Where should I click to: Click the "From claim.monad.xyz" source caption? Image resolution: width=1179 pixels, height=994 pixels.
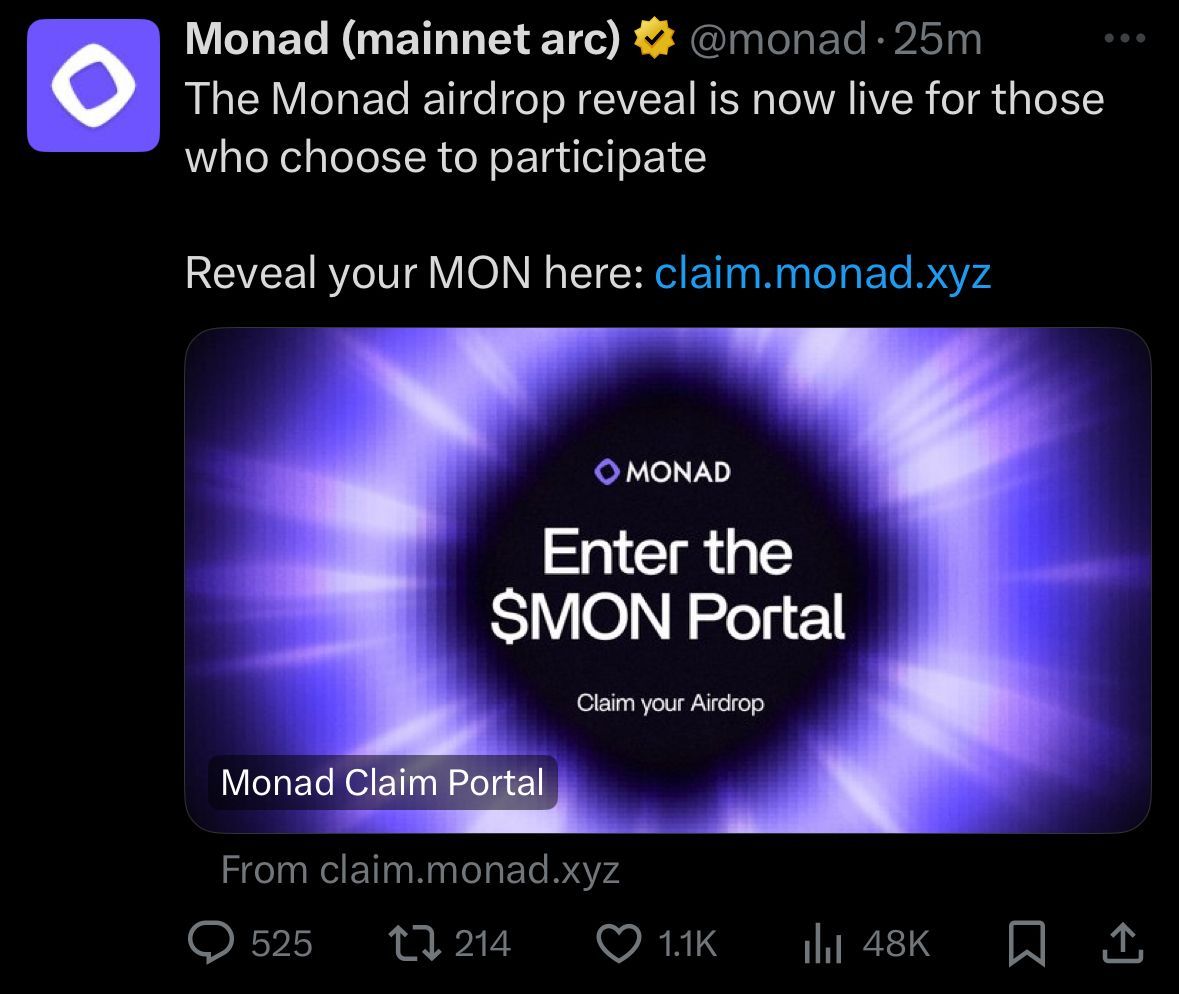click(420, 869)
